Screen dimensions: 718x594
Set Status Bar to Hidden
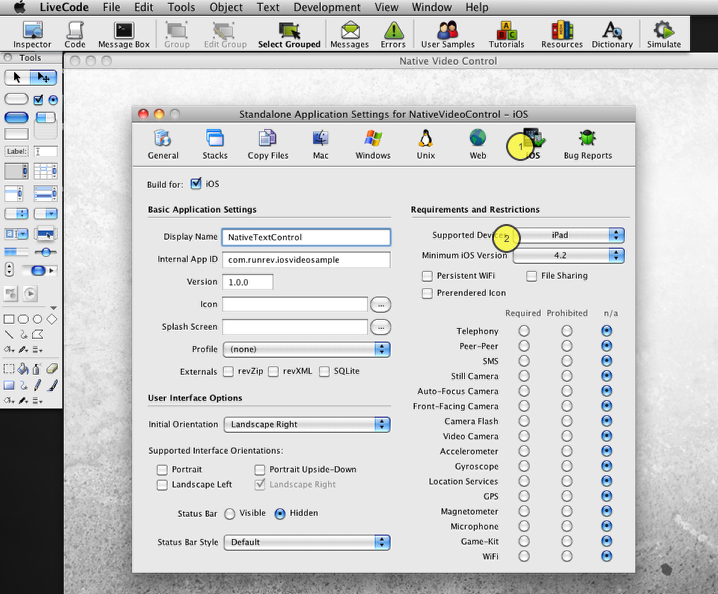pyautogui.click(x=280, y=514)
